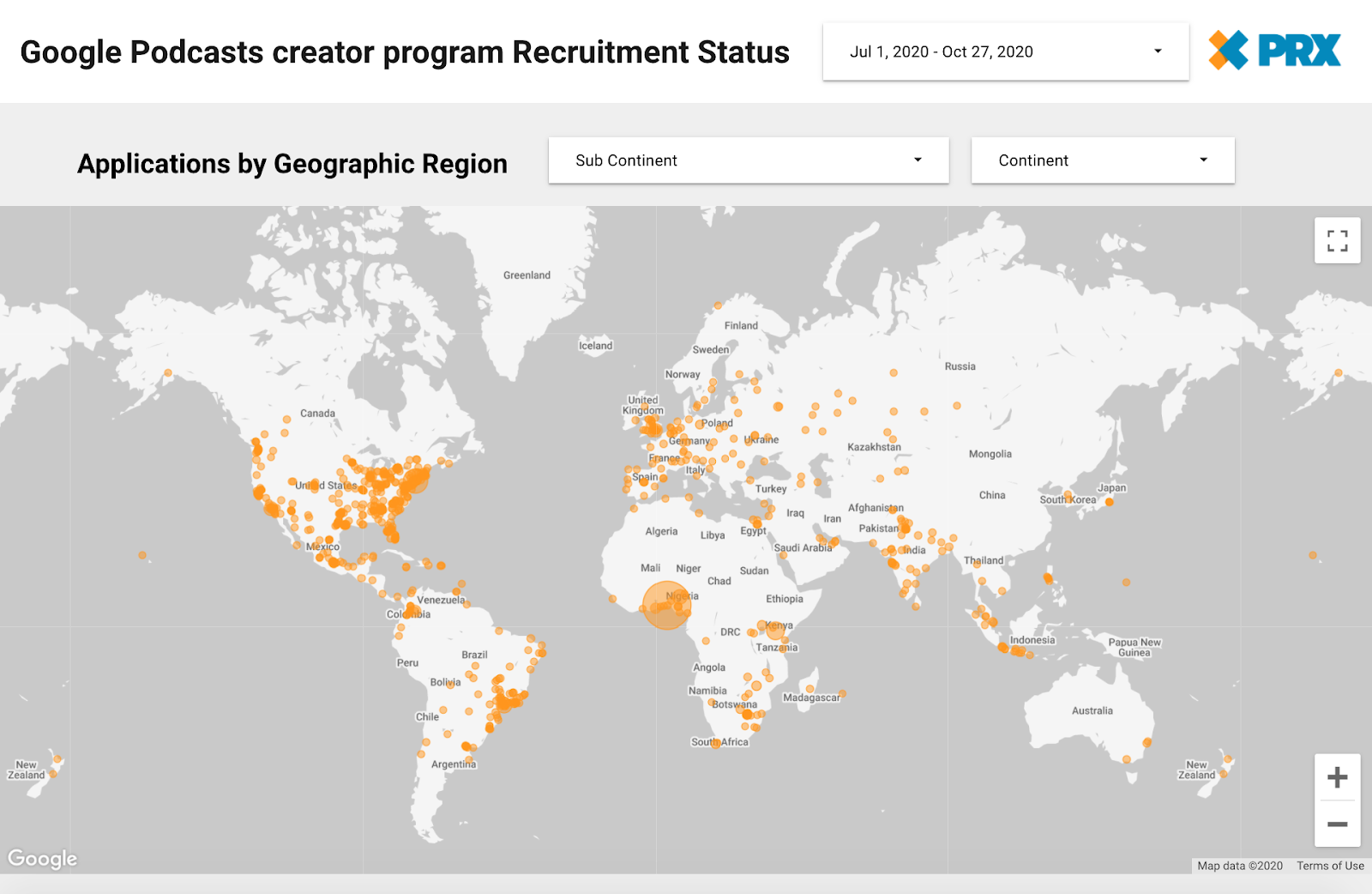
Task: Click the Indonesia map label
Action: click(x=1032, y=640)
